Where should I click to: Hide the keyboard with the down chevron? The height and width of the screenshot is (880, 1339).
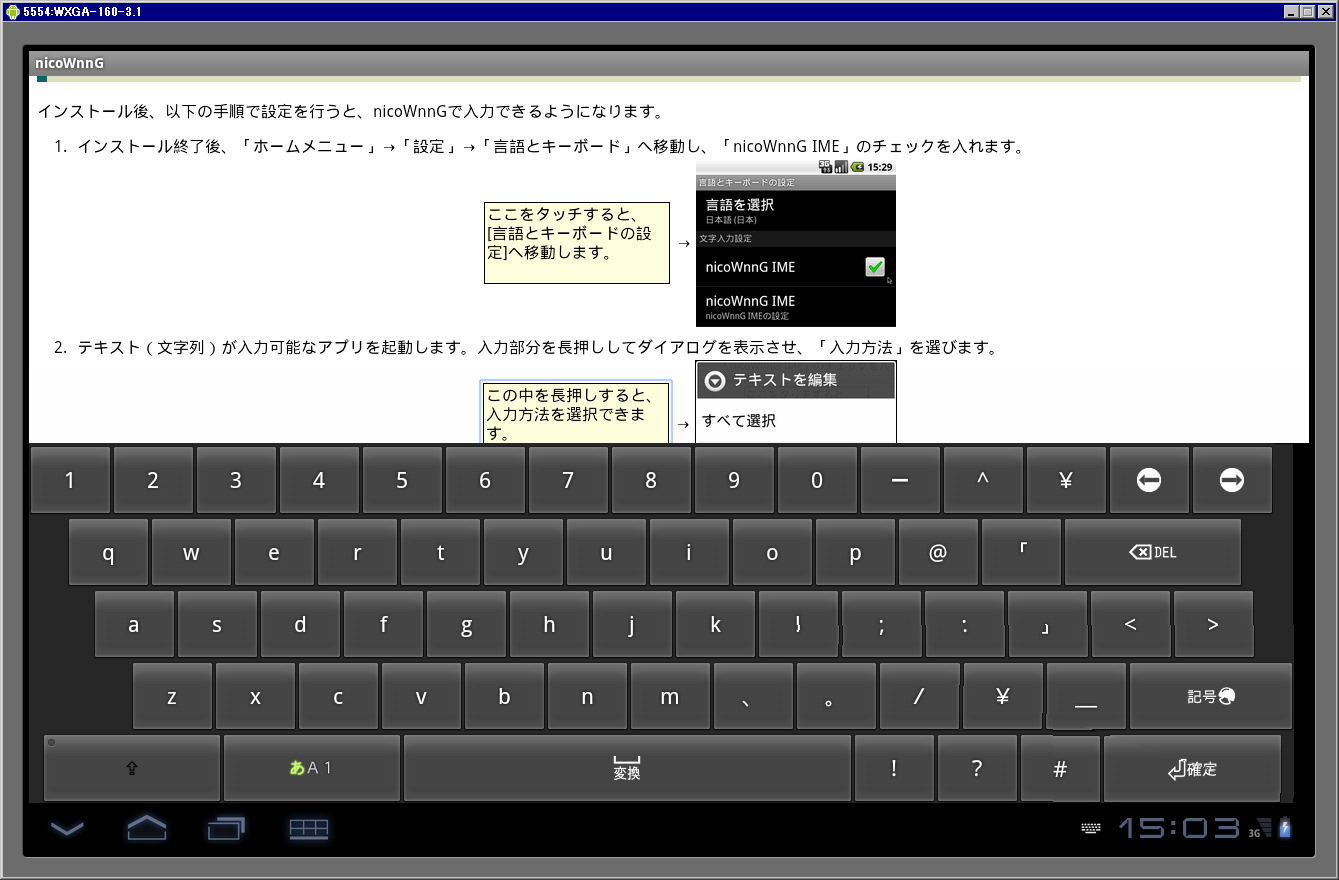tap(67, 828)
